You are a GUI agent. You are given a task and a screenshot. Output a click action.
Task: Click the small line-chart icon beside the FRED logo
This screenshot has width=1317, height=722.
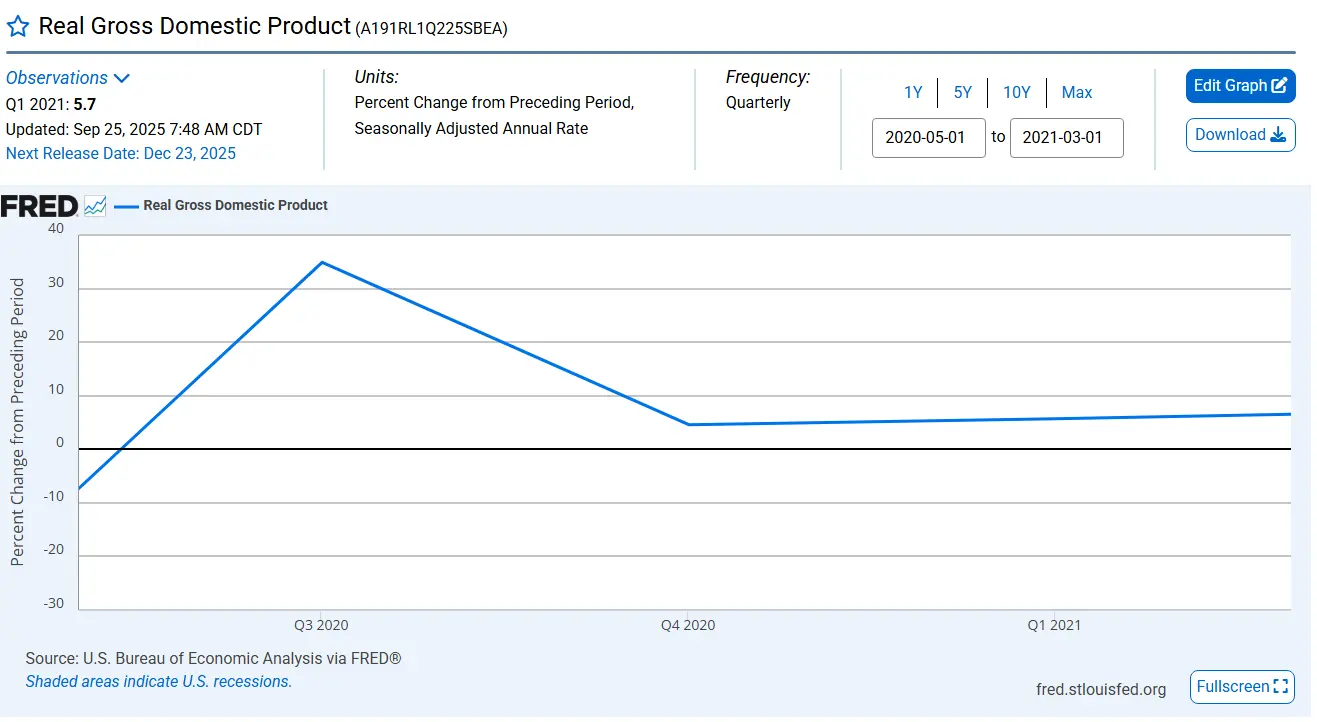click(95, 206)
